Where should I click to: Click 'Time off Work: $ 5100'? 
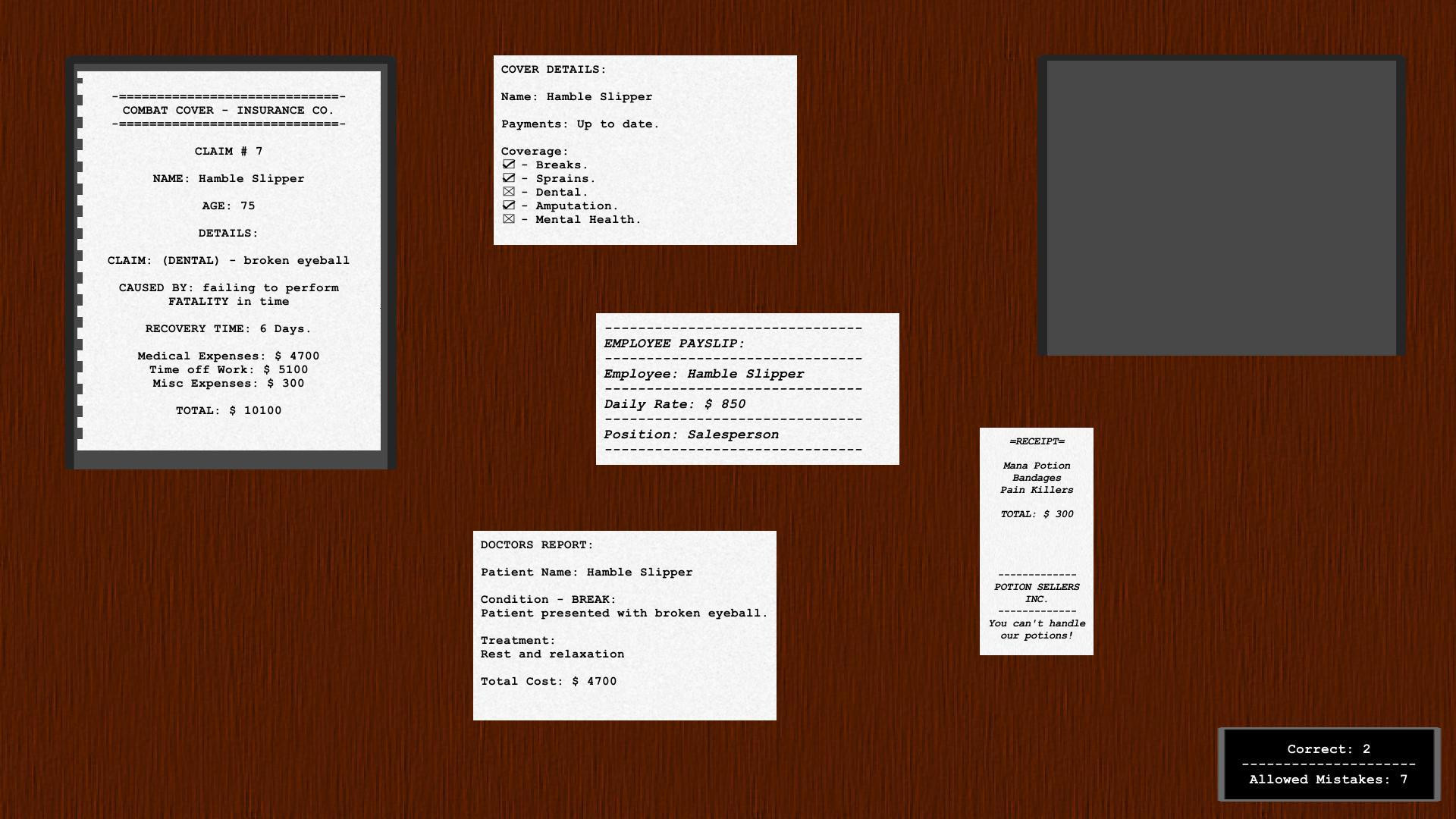[x=228, y=369]
